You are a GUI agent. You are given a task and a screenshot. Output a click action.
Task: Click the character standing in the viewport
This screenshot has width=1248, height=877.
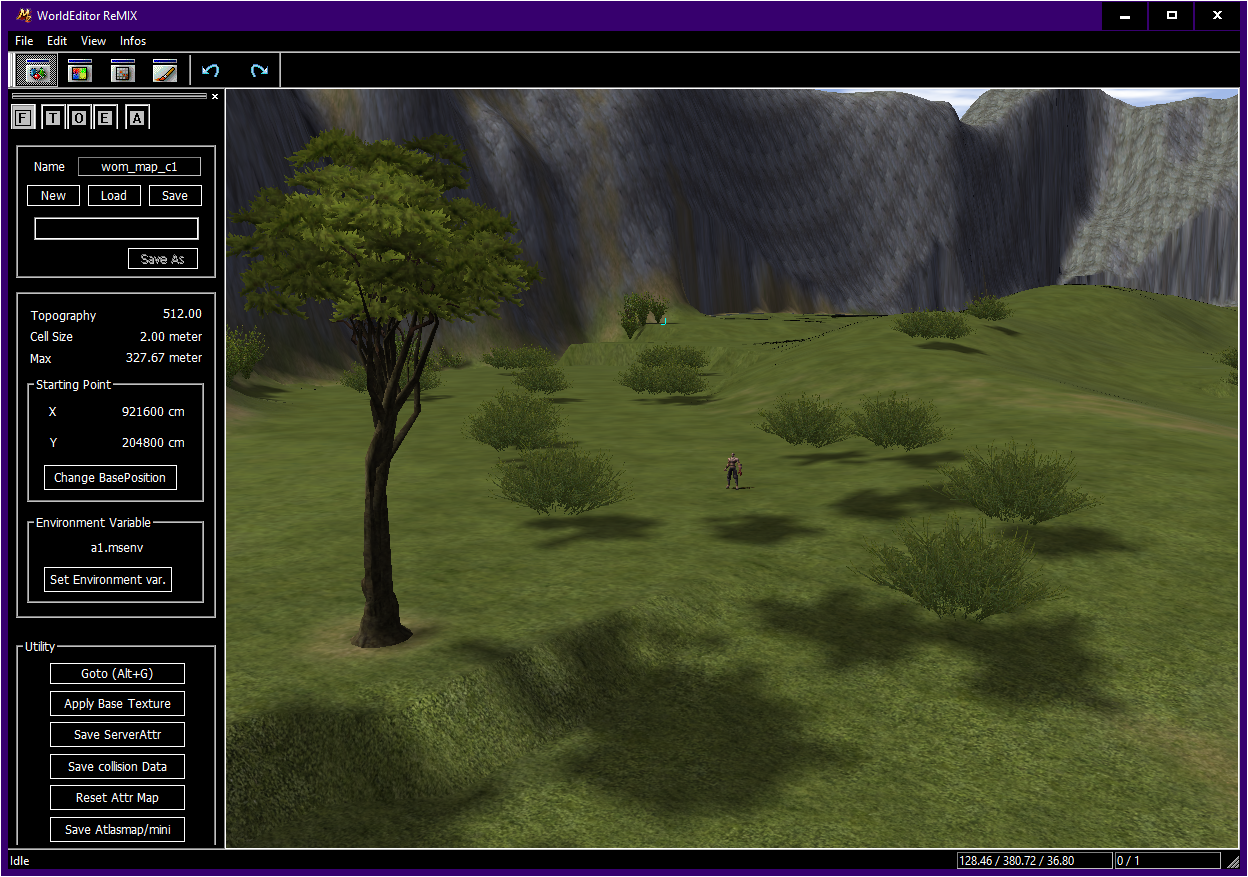pyautogui.click(x=733, y=471)
